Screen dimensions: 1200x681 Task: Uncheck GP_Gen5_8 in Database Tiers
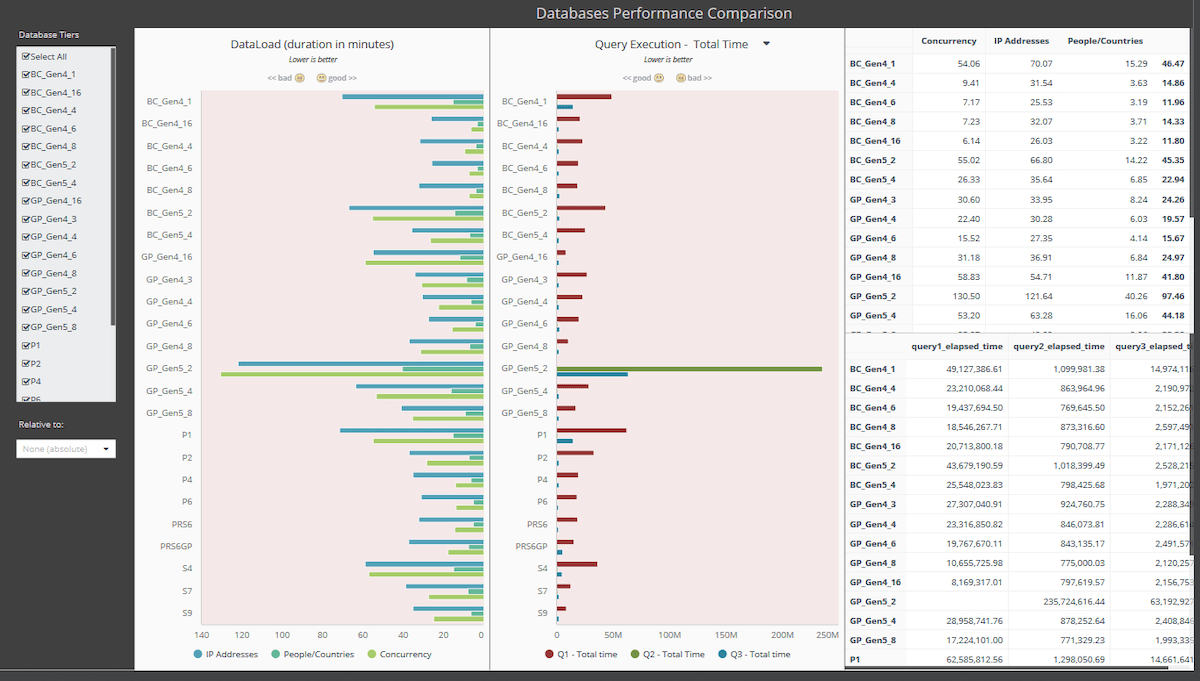pyautogui.click(x=26, y=327)
